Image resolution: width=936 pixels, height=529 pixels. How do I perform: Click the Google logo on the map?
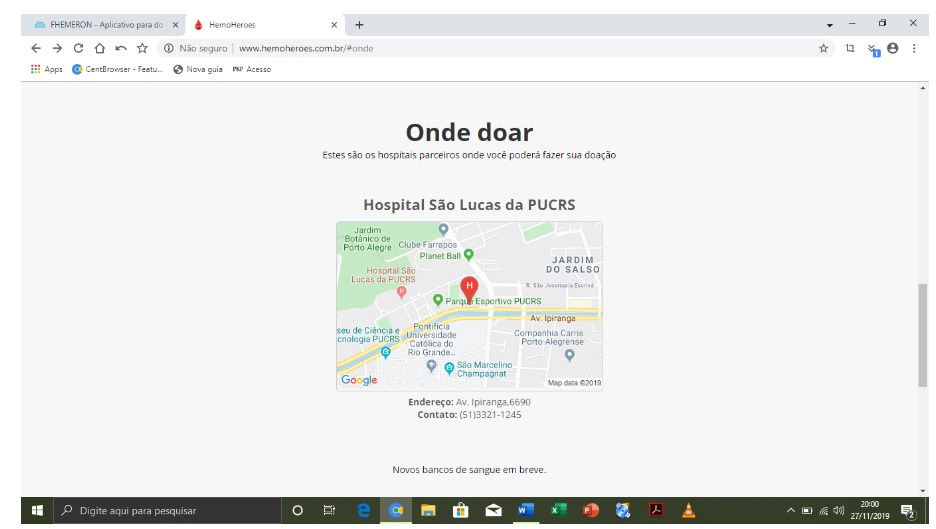(x=359, y=380)
